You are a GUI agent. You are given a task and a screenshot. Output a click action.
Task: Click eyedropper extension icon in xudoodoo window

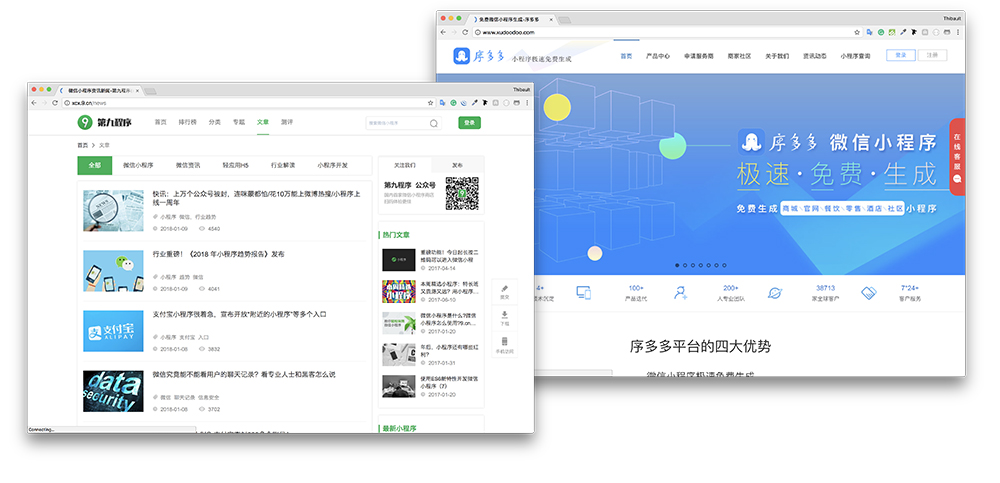click(903, 32)
